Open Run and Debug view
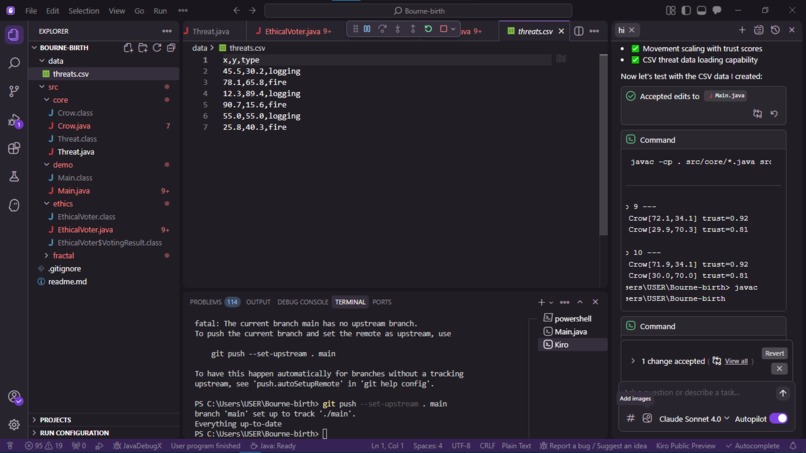 (x=14, y=120)
